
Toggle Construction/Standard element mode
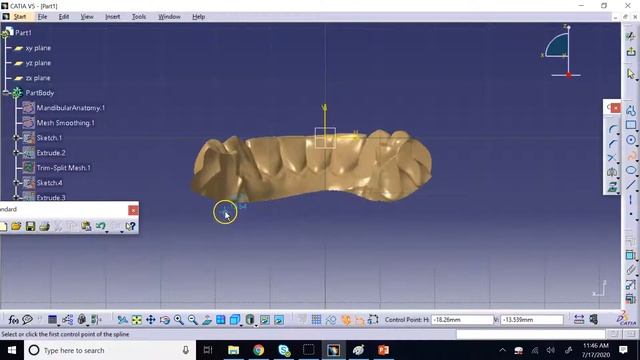point(331,320)
